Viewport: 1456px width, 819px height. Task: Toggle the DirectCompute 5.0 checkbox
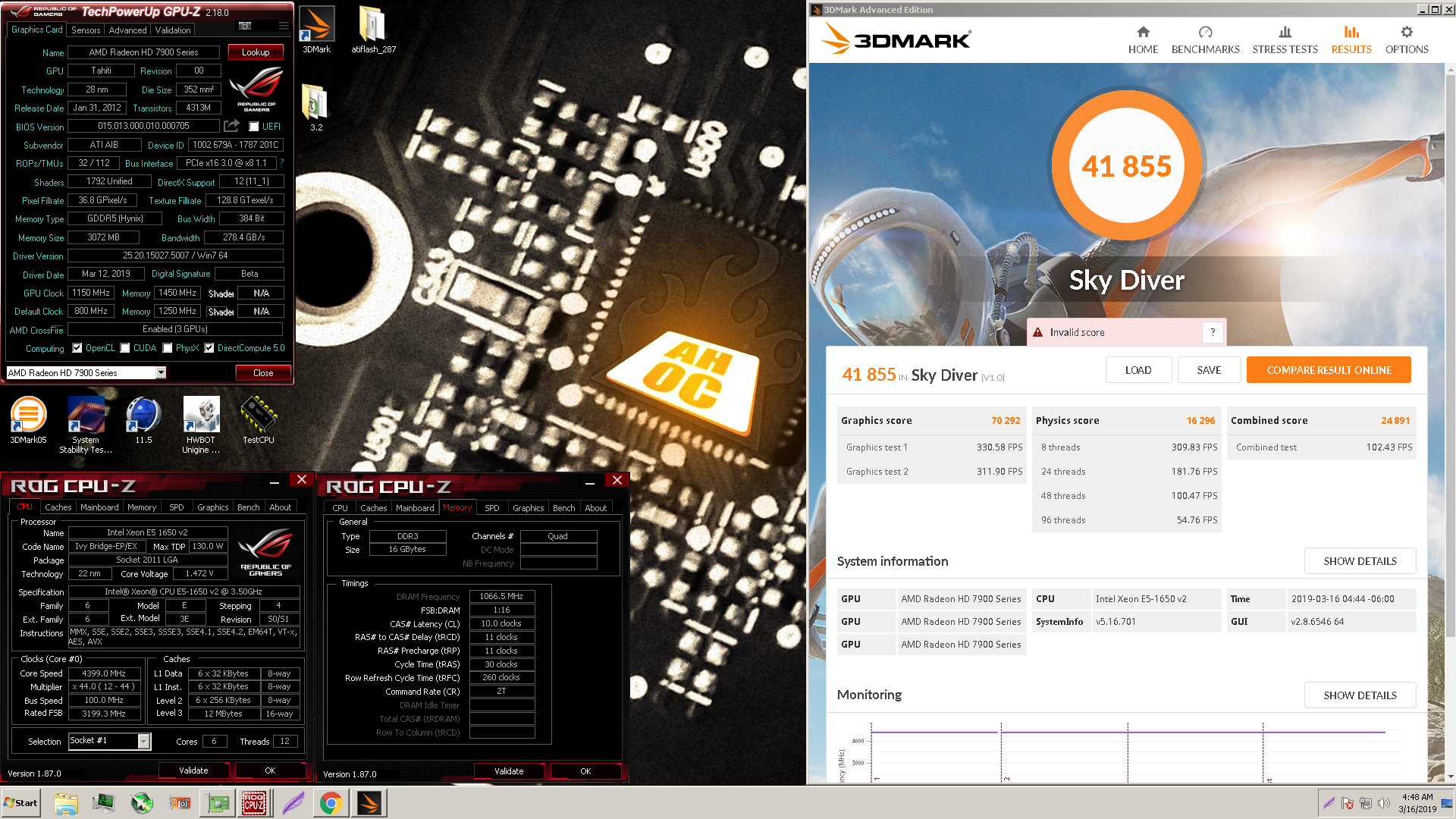click(x=209, y=348)
